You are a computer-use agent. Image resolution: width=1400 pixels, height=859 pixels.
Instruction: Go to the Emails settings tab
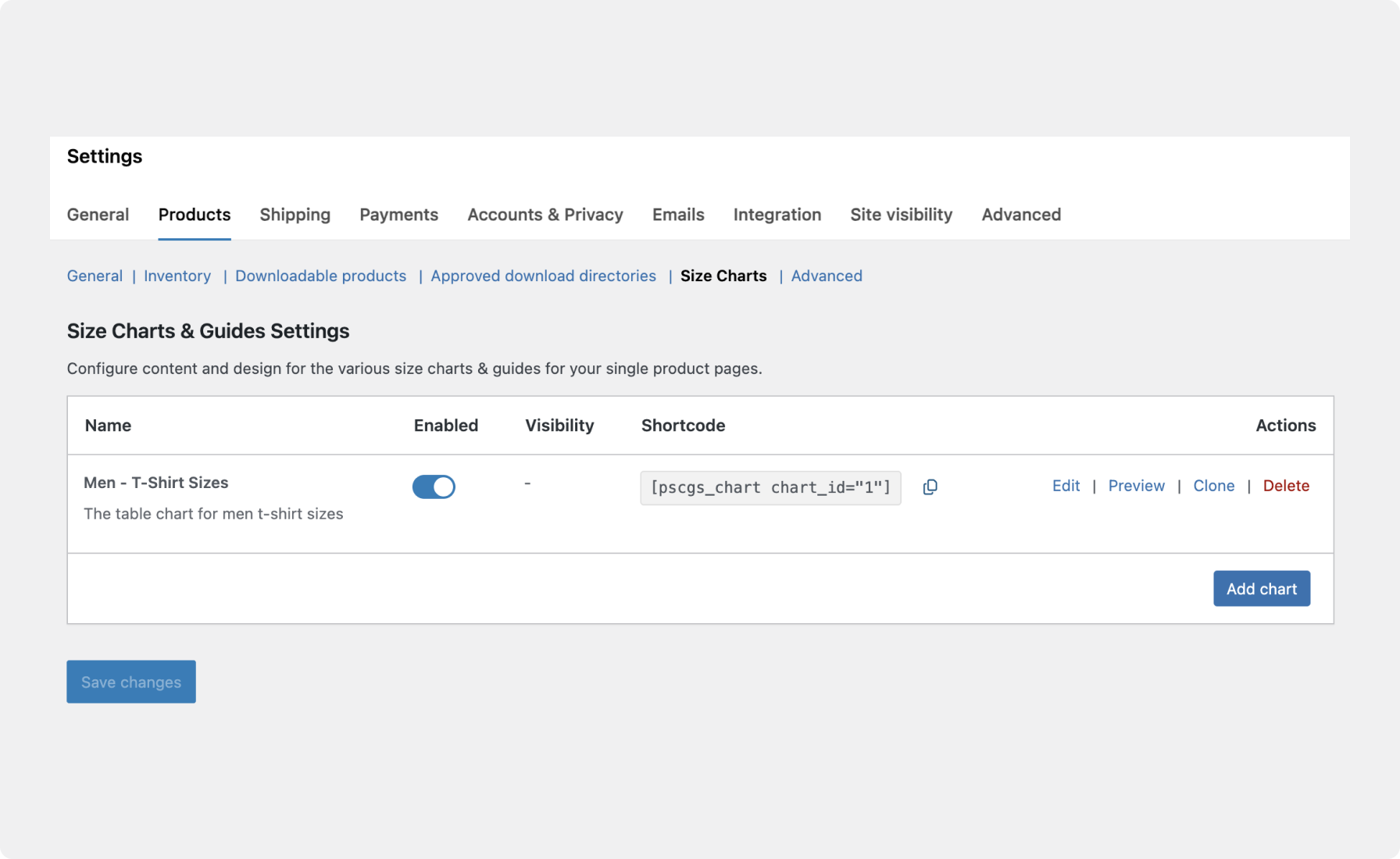pyautogui.click(x=677, y=215)
